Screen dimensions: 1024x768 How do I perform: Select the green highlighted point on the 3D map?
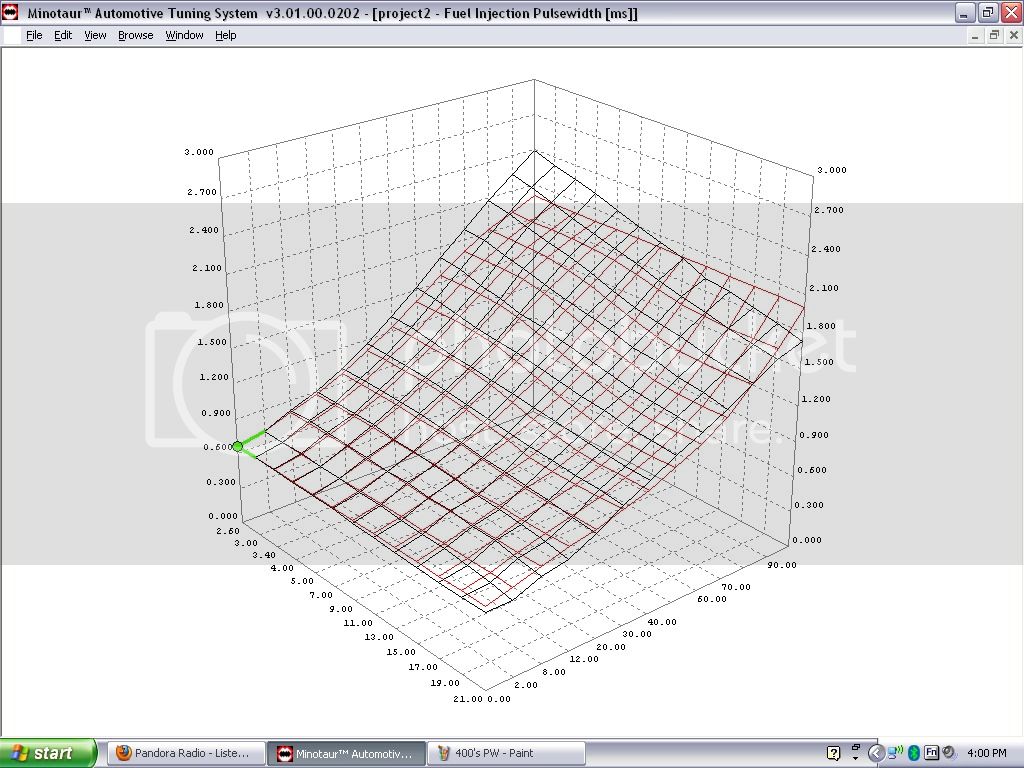click(x=238, y=447)
